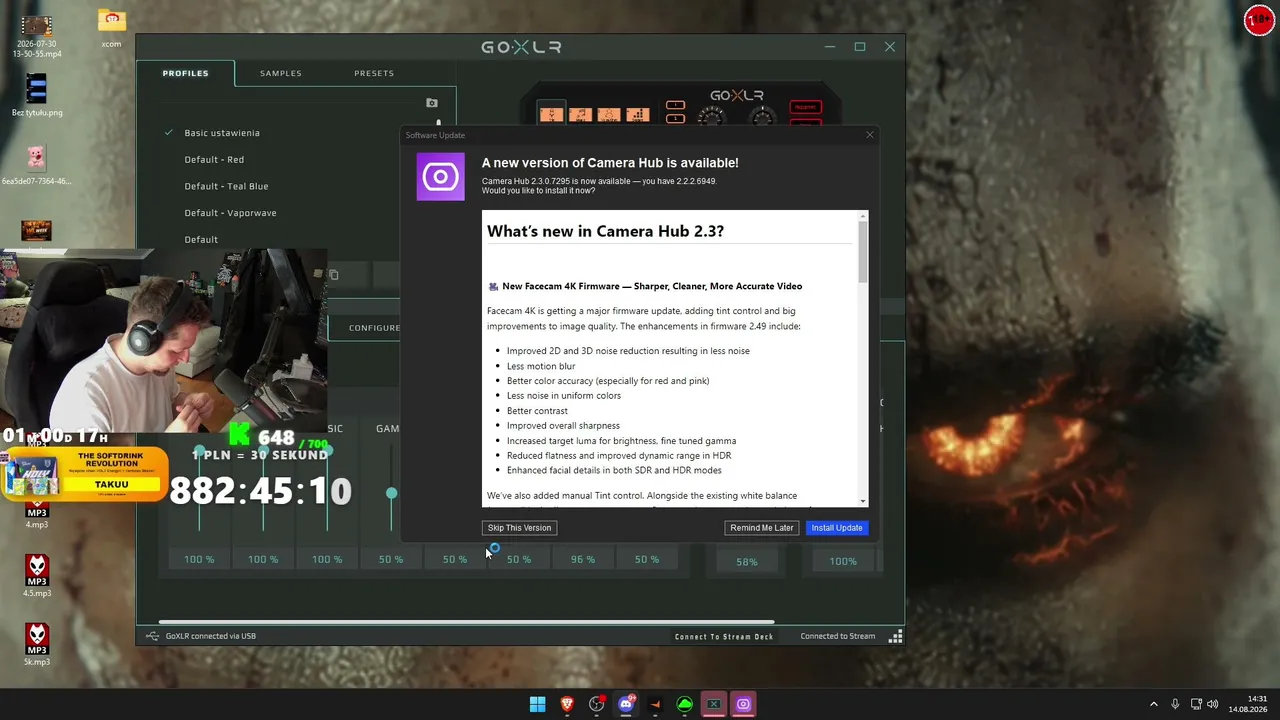
Task: Open the Windows Start menu
Action: point(537,704)
